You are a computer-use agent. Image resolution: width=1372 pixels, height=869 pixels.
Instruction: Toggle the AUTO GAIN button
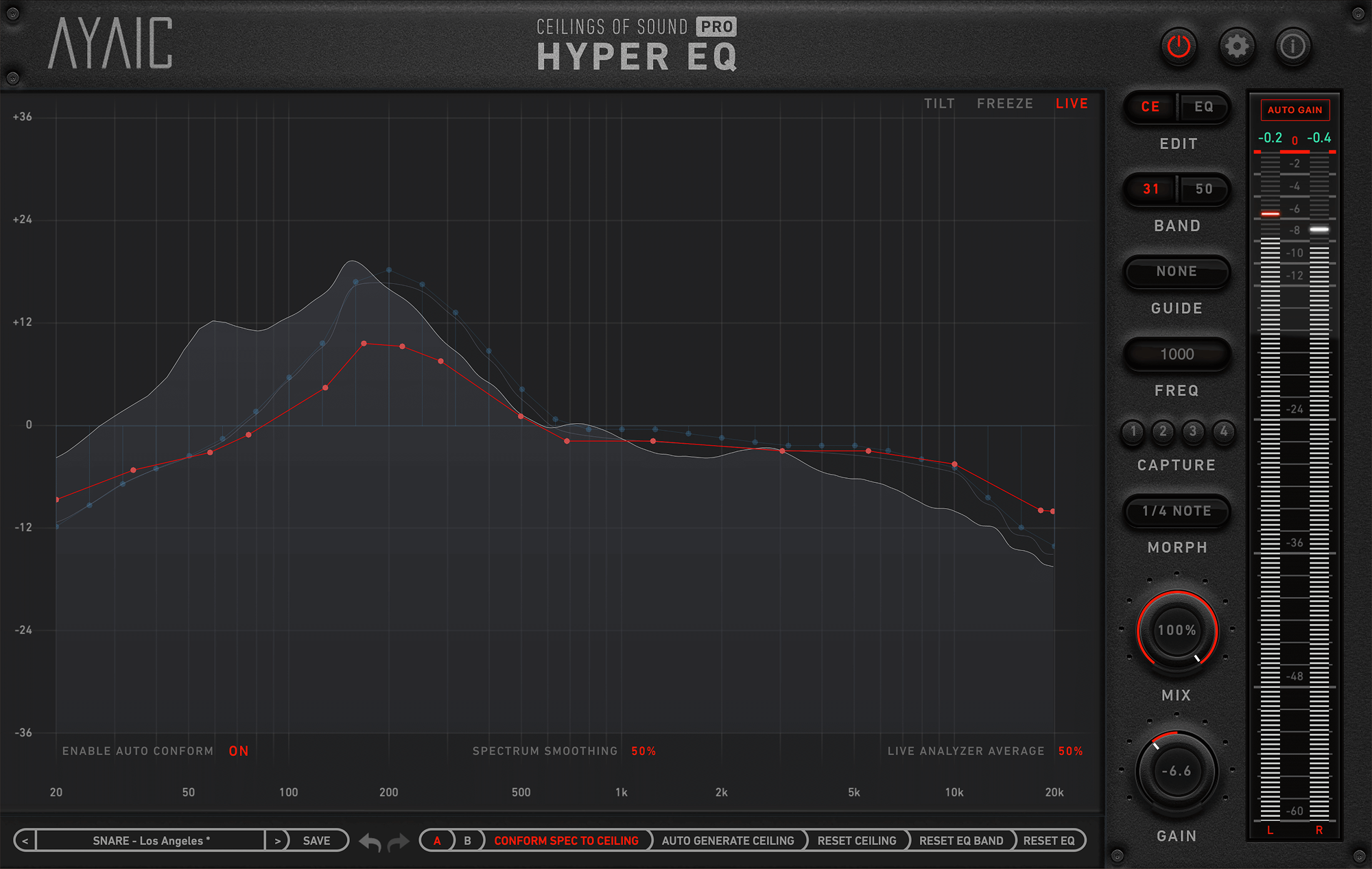1294,110
